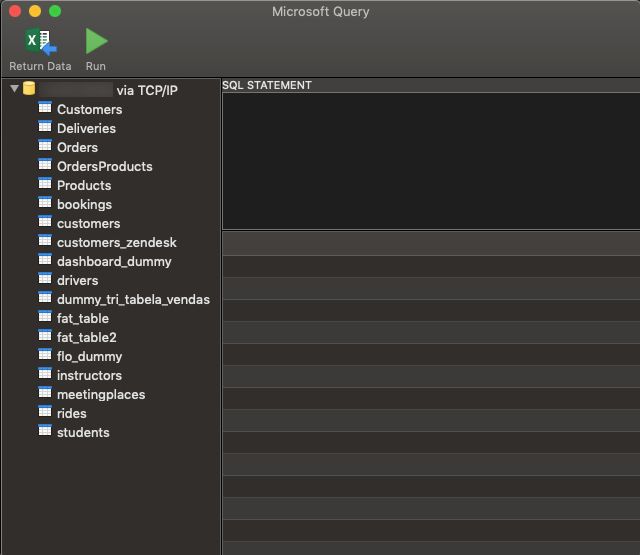Click the table icon beside fat_table2
Image resolution: width=640 pixels, height=555 pixels.
point(45,335)
